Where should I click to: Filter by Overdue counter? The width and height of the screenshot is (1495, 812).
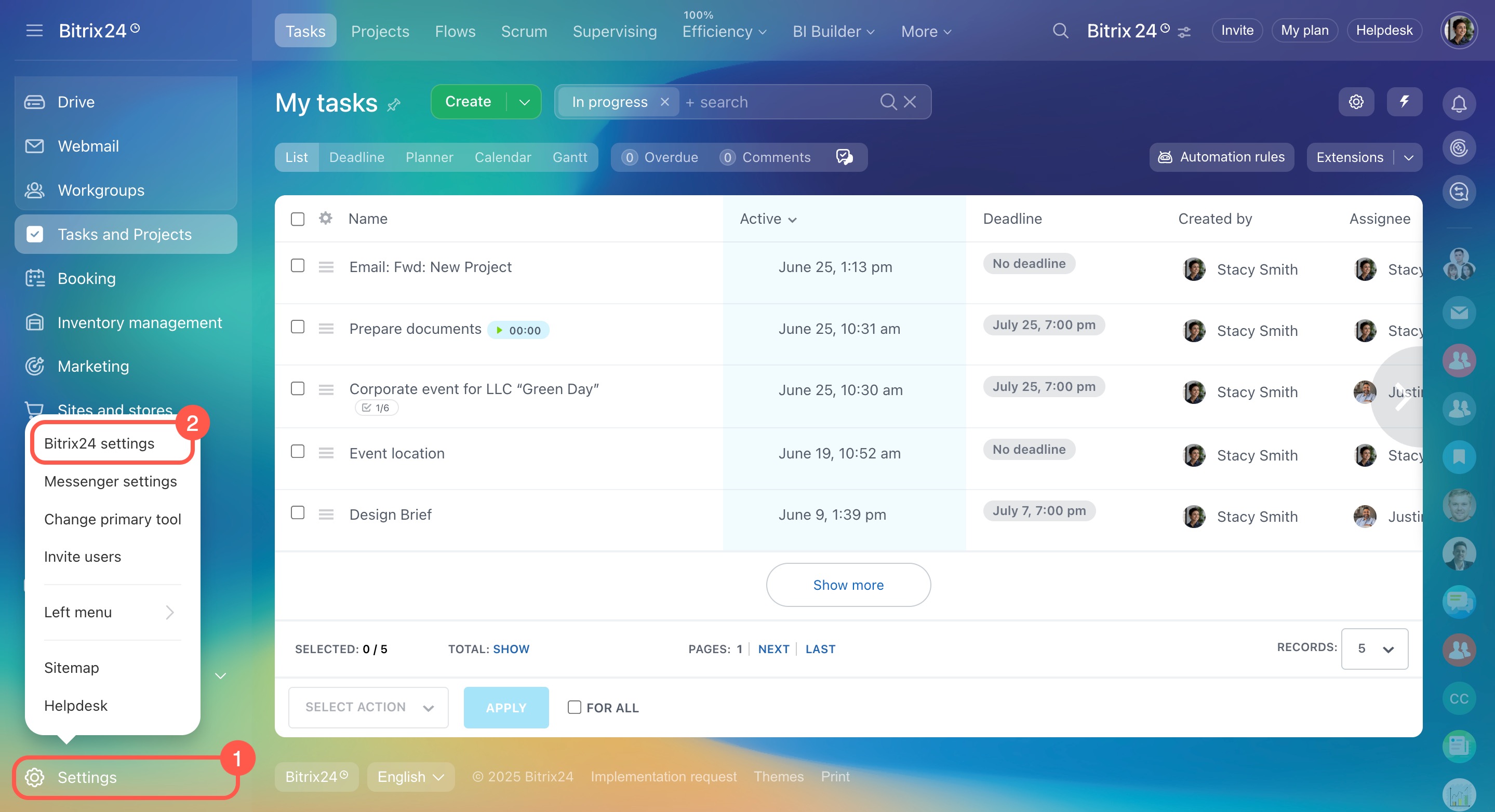click(x=660, y=157)
